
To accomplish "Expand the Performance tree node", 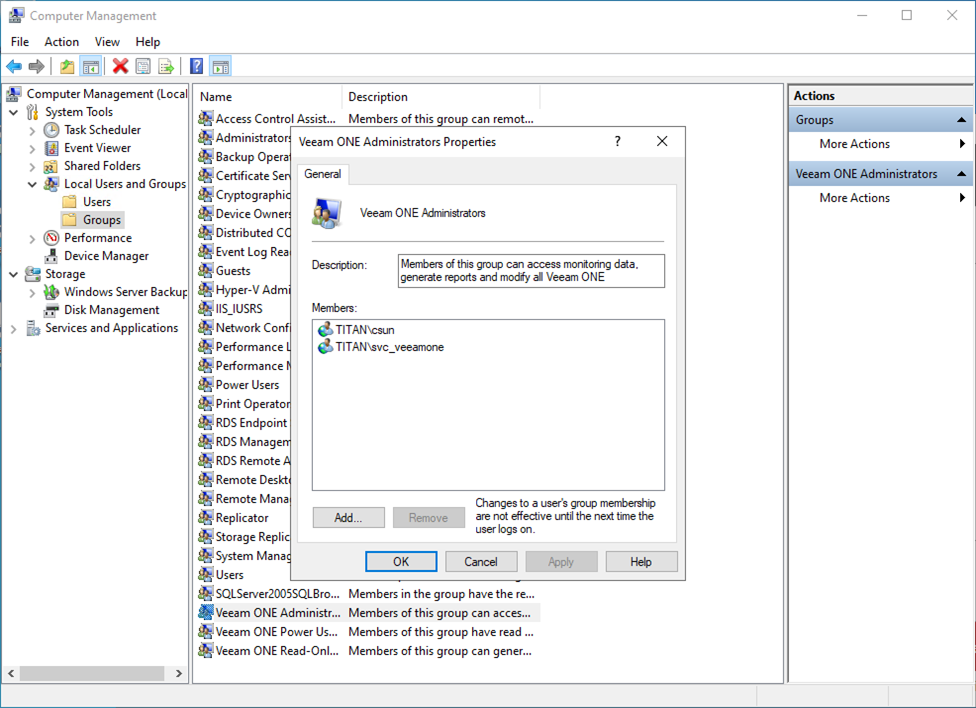I will [32, 238].
